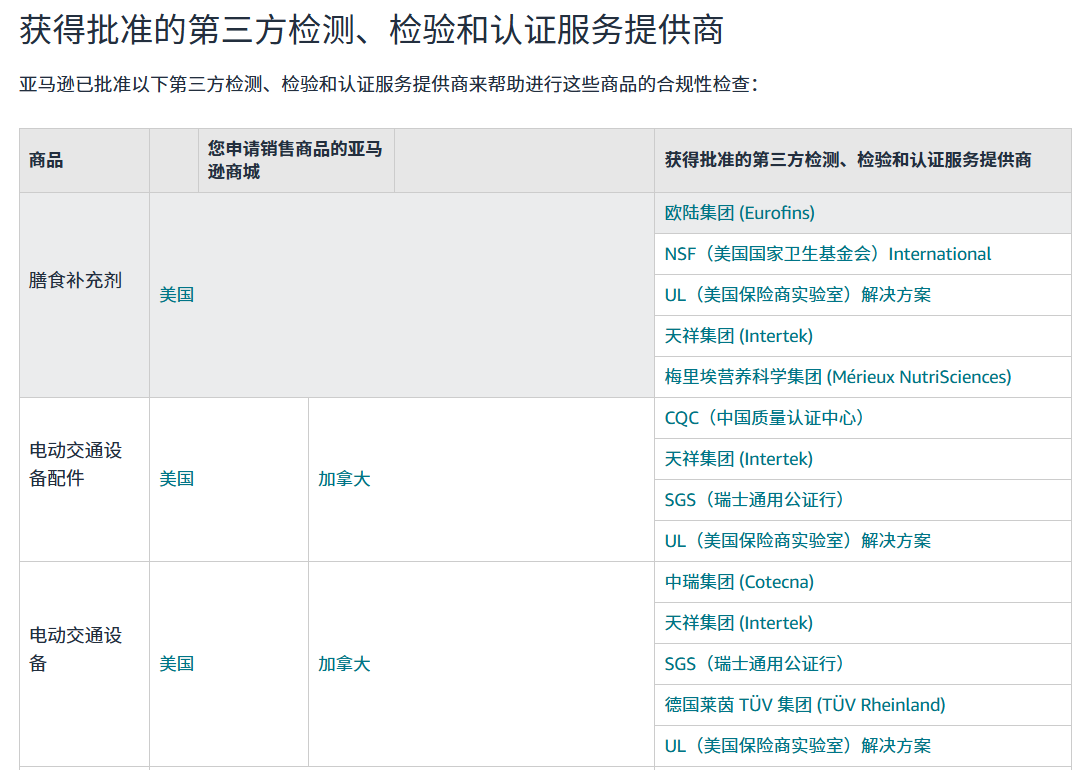Click 美国 link in 电动交通设备配件 row

point(177,480)
